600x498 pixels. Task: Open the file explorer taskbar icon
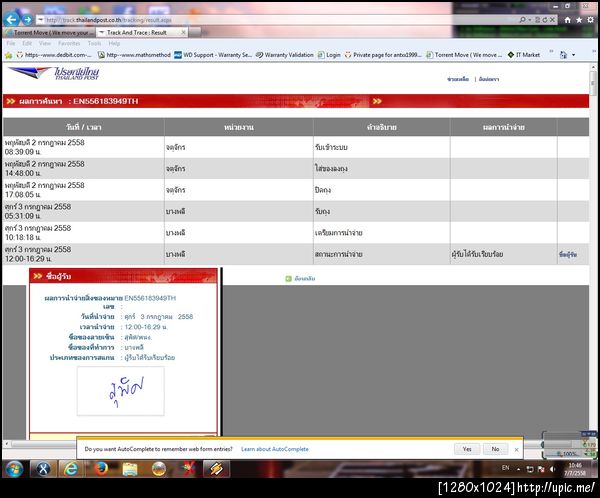tap(130, 469)
